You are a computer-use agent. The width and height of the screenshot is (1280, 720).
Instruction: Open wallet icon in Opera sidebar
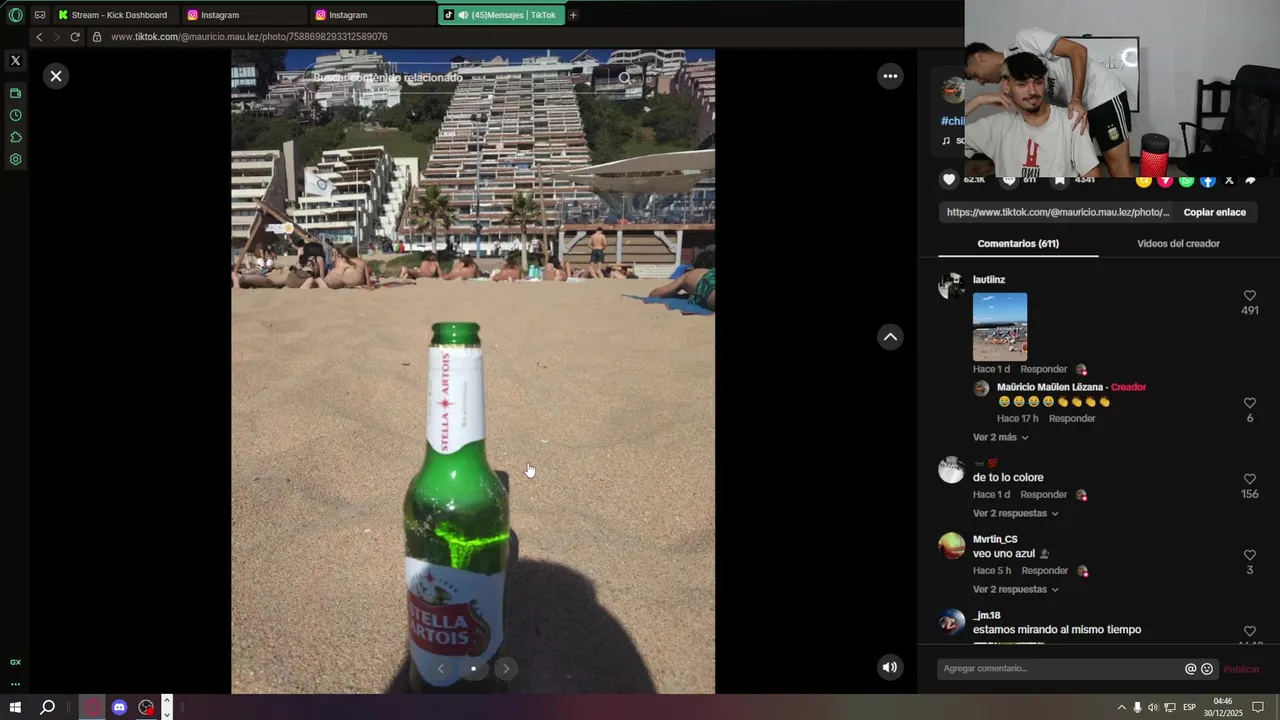coord(15,93)
